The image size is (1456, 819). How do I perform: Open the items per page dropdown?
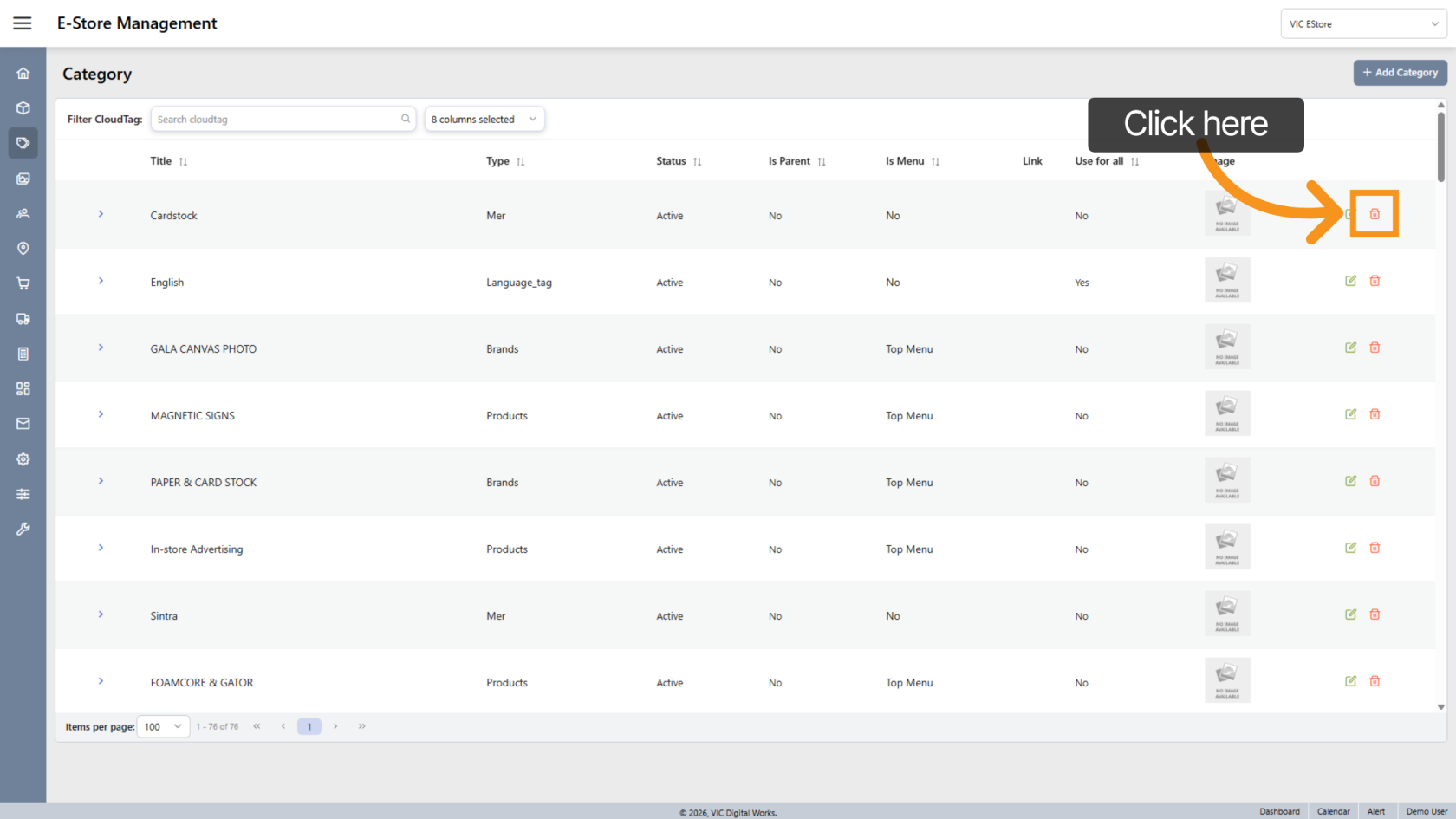[163, 726]
